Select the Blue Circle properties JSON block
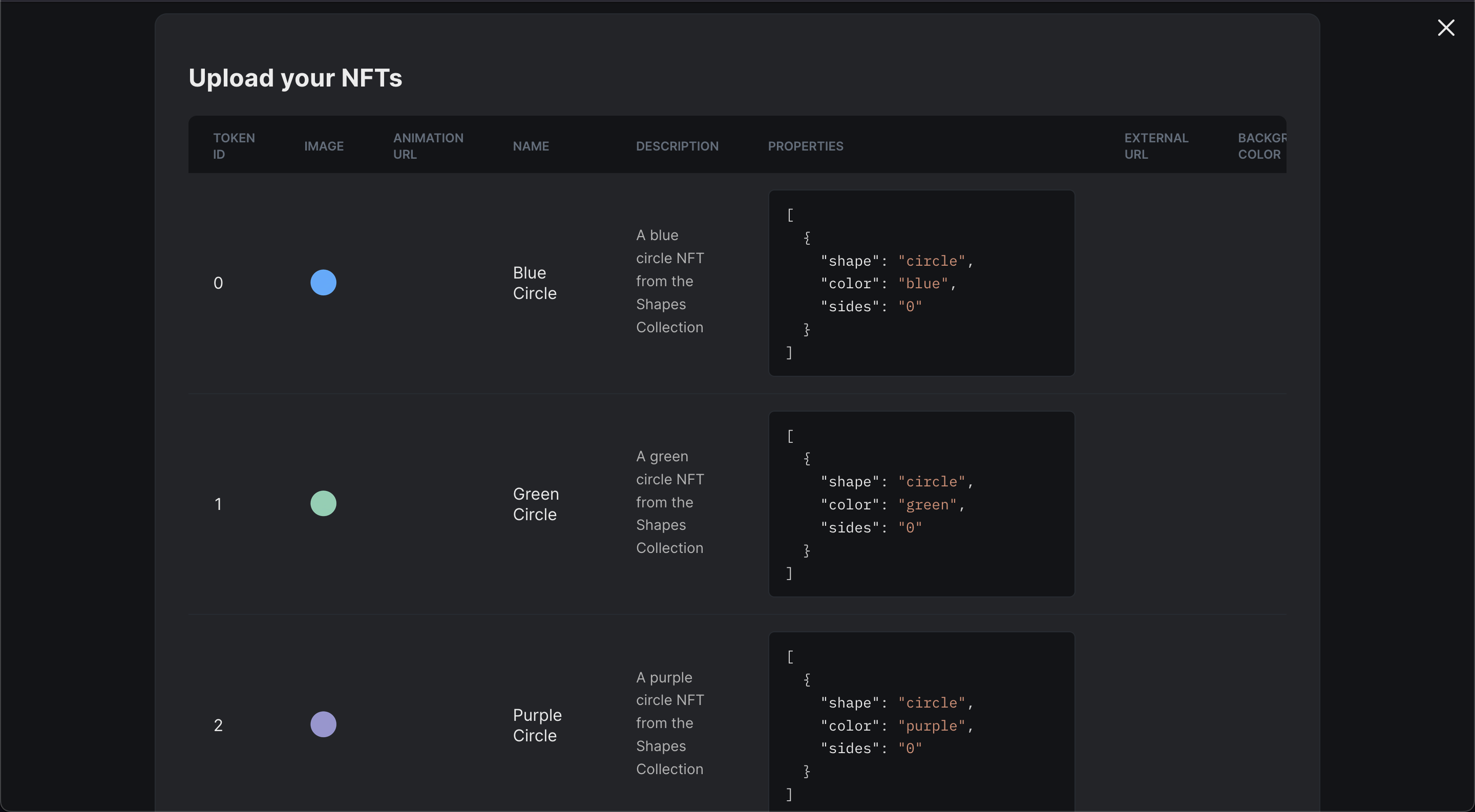Screen dimensions: 1475x812 click(921, 283)
